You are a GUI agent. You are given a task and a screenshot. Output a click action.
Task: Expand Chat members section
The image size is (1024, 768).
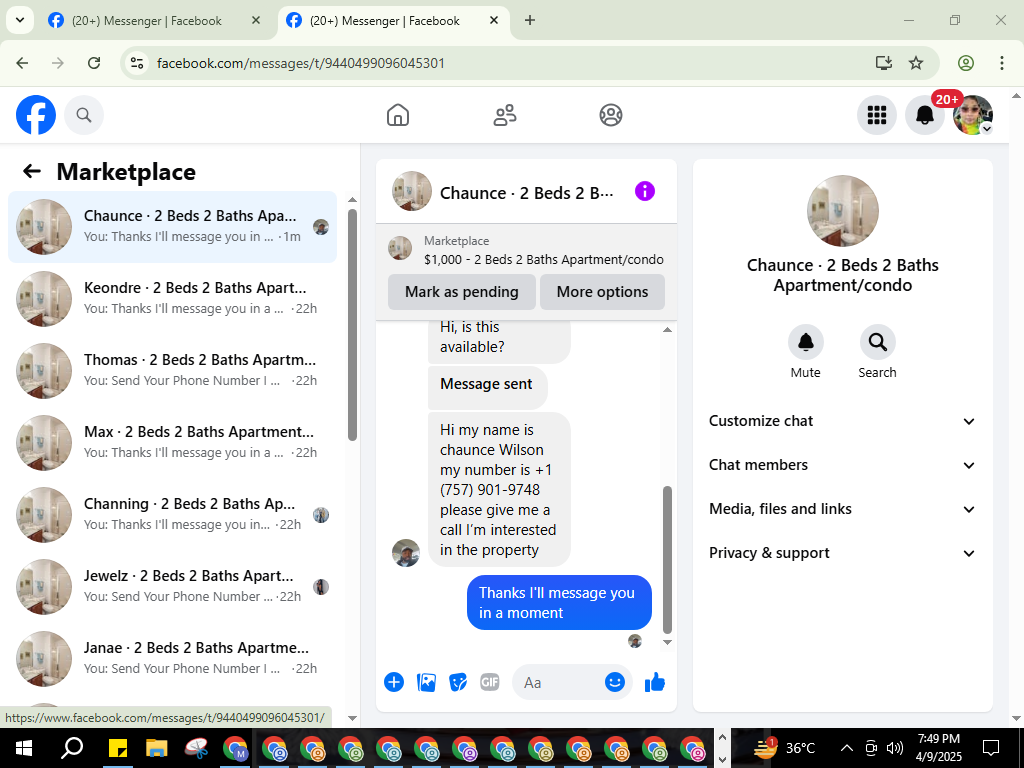(842, 465)
